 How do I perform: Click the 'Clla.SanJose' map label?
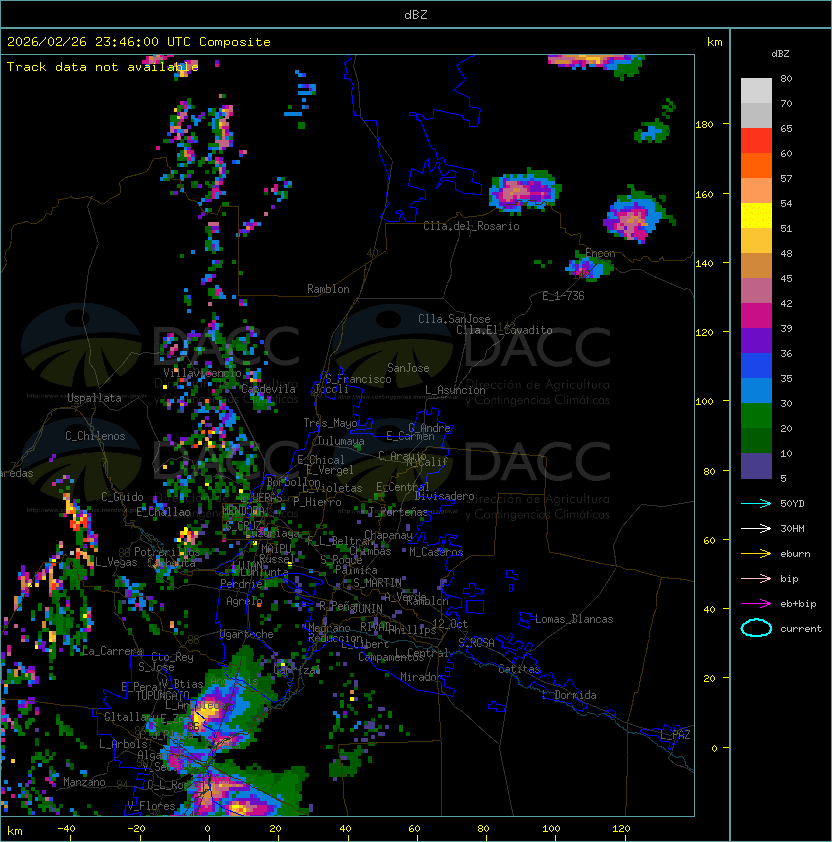point(454,319)
